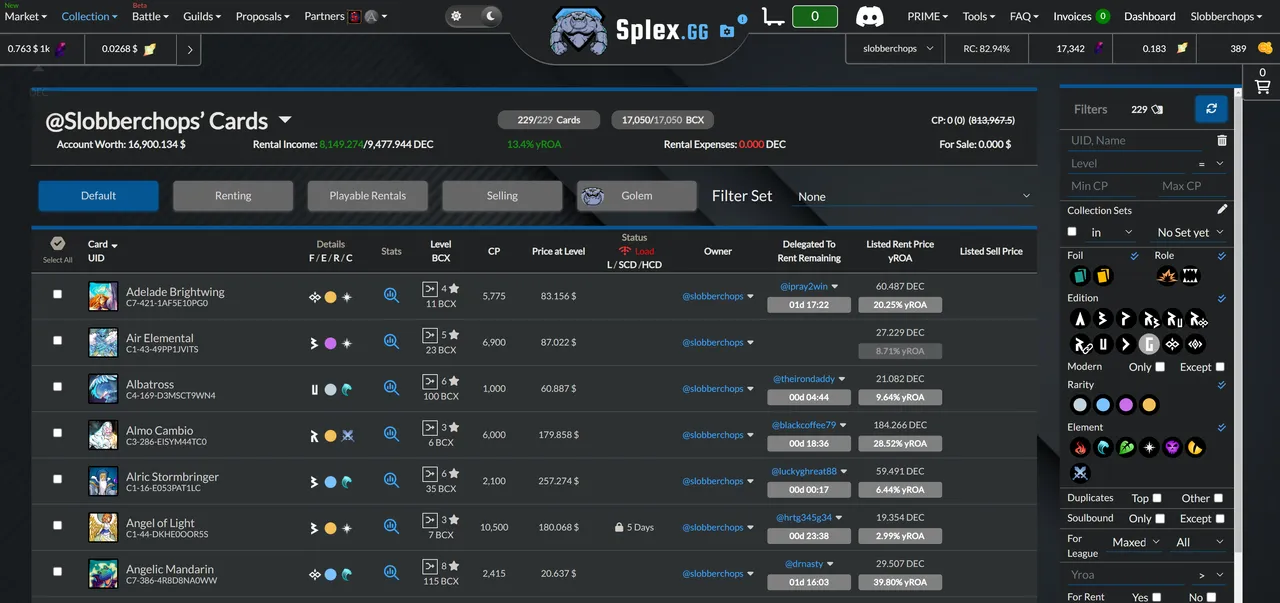This screenshot has width=1280, height=603.
Task: Switch to the Renting view button
Action: pos(233,196)
